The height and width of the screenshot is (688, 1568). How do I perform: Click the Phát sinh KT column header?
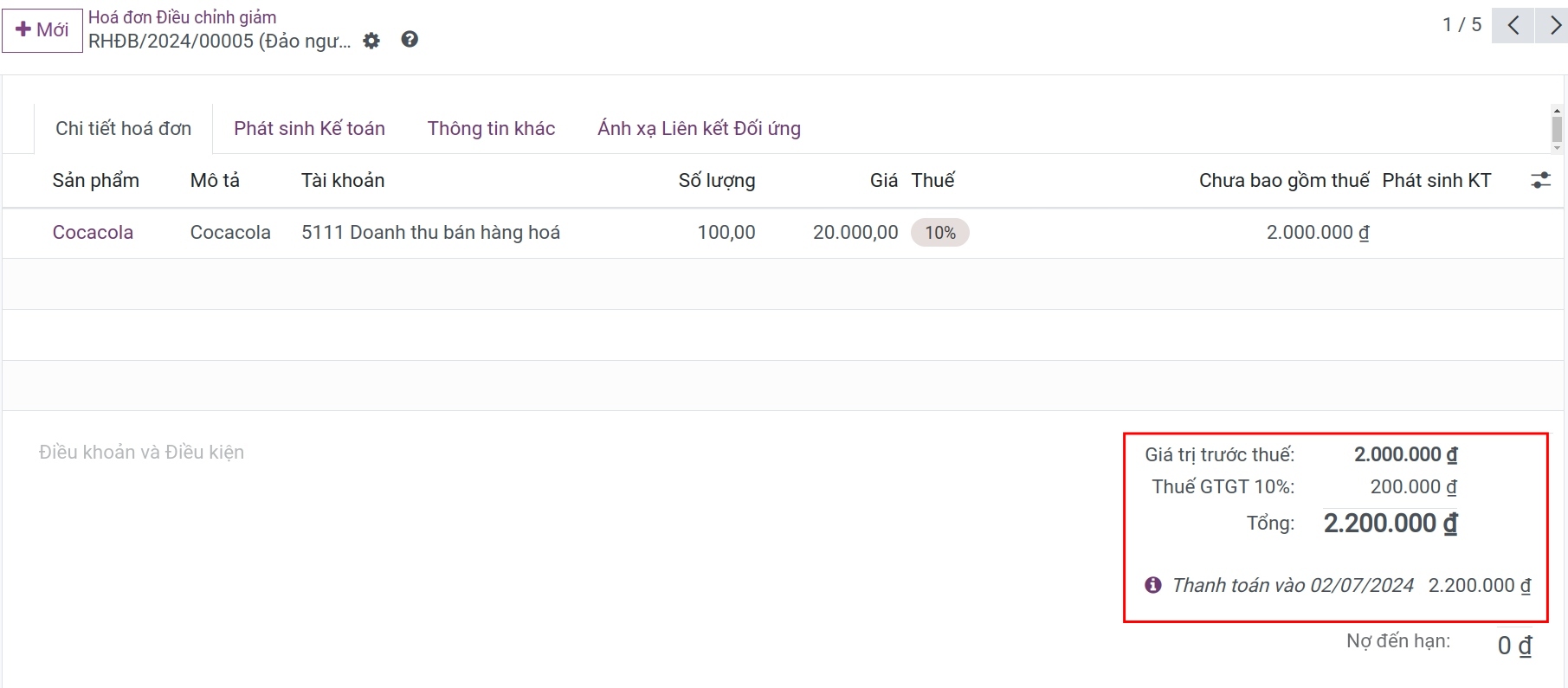point(1436,181)
